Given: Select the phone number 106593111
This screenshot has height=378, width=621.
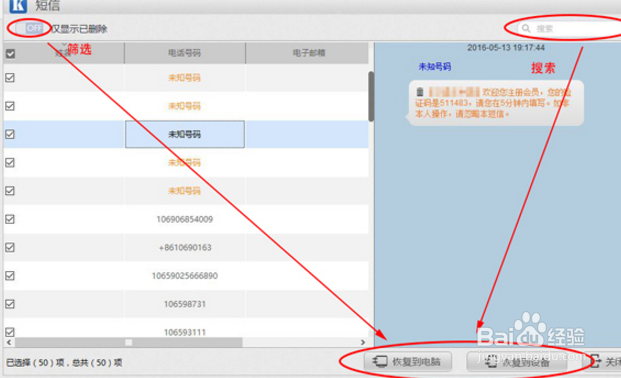Looking at the screenshot, I should [185, 332].
